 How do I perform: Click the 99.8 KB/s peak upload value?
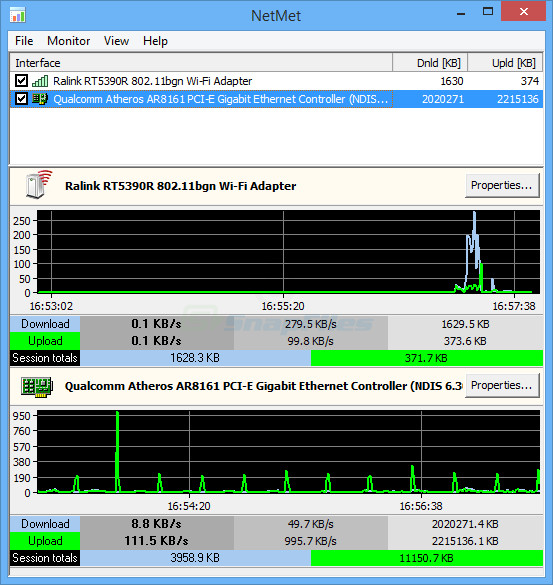311,341
